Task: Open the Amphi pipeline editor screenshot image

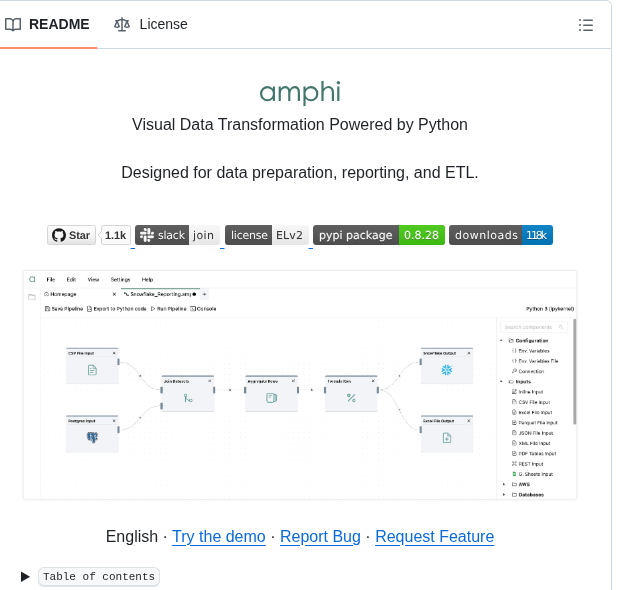Action: (300, 385)
